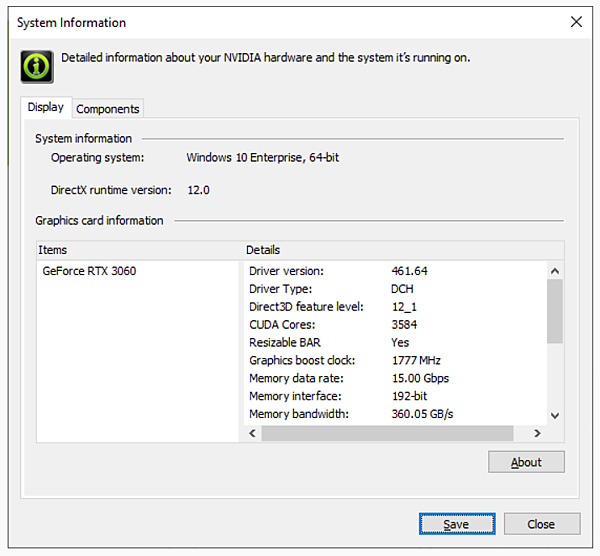Screen dimensions: 600x556
Task: Click the Windows 10 Enterprise, 64-bit text
Action: (262, 158)
